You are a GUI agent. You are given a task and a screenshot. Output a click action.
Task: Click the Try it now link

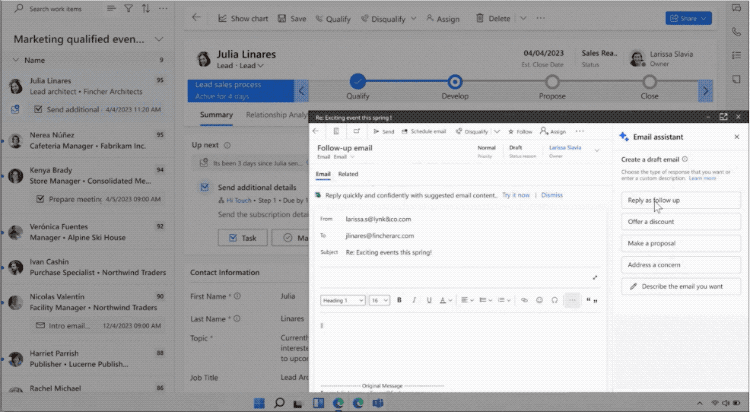tap(516, 195)
